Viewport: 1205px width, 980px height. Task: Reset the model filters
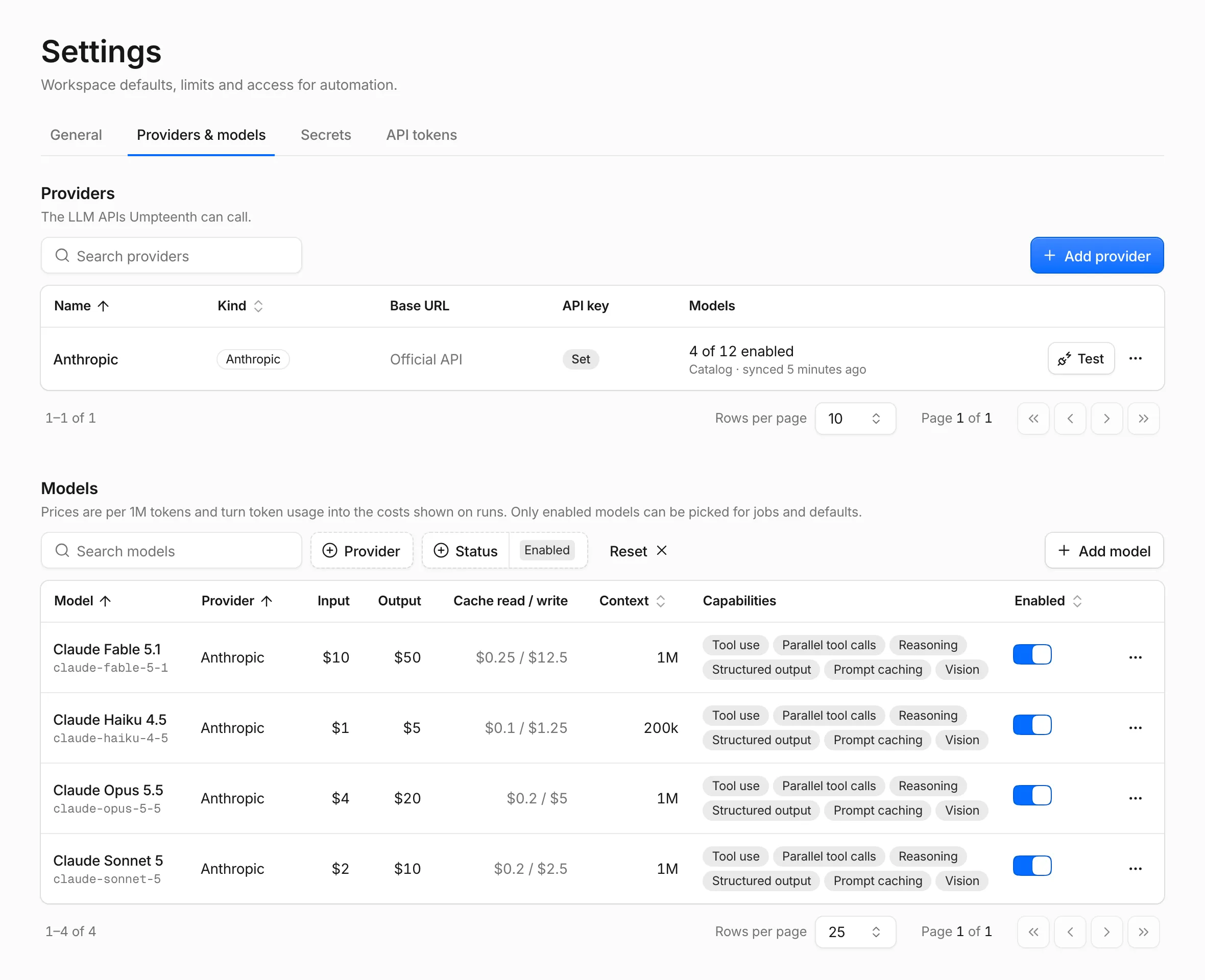pyautogui.click(x=639, y=550)
